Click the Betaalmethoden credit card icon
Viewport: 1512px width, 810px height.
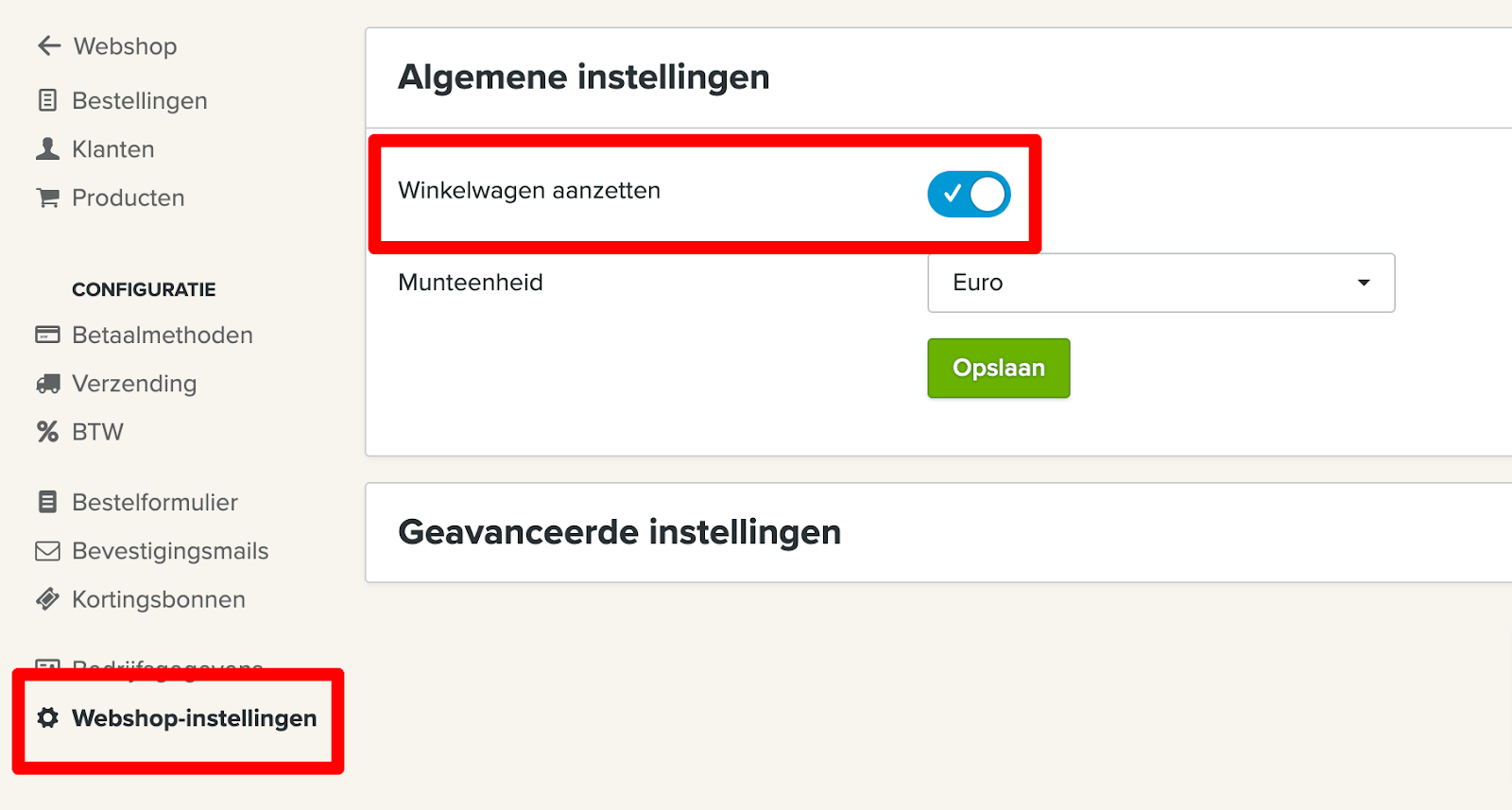pyautogui.click(x=47, y=335)
